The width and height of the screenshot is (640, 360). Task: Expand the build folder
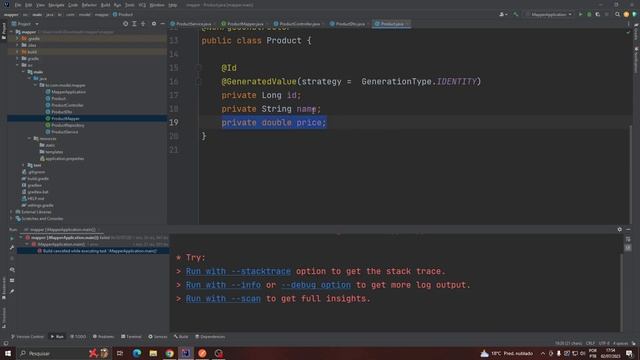click(x=18, y=52)
